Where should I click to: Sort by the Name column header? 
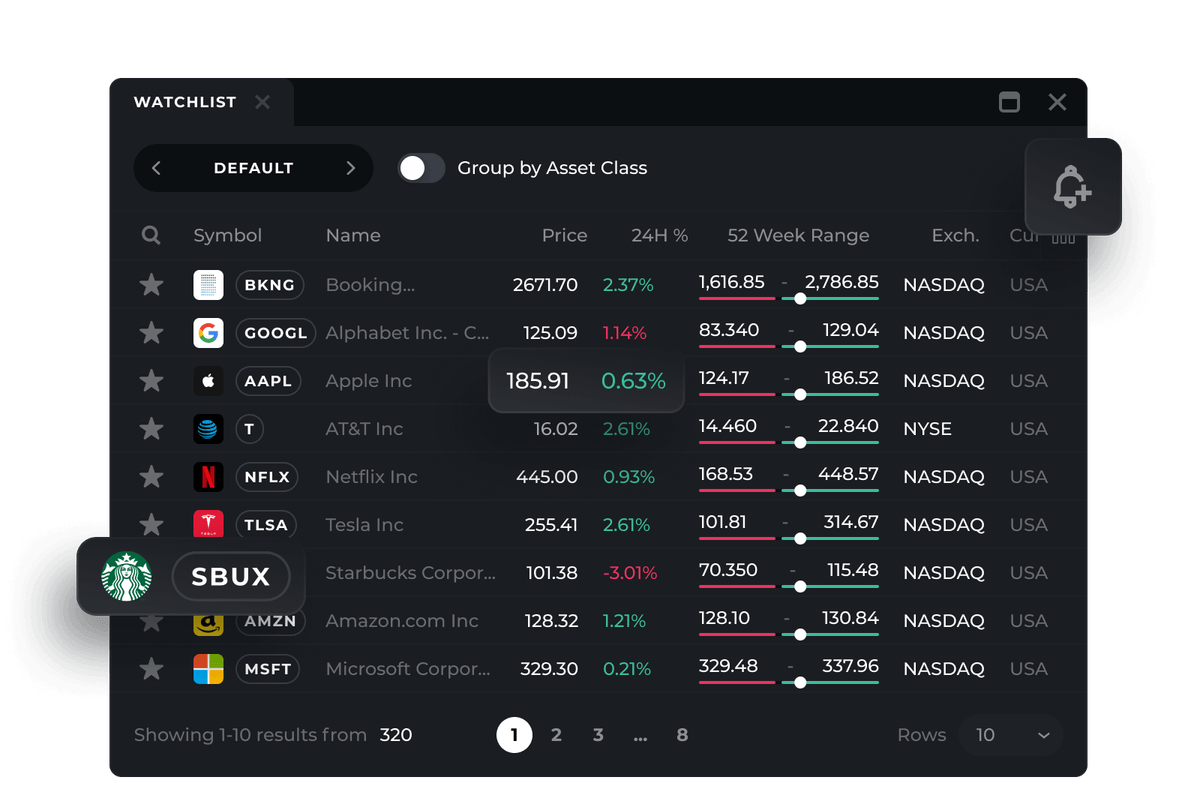tap(353, 236)
